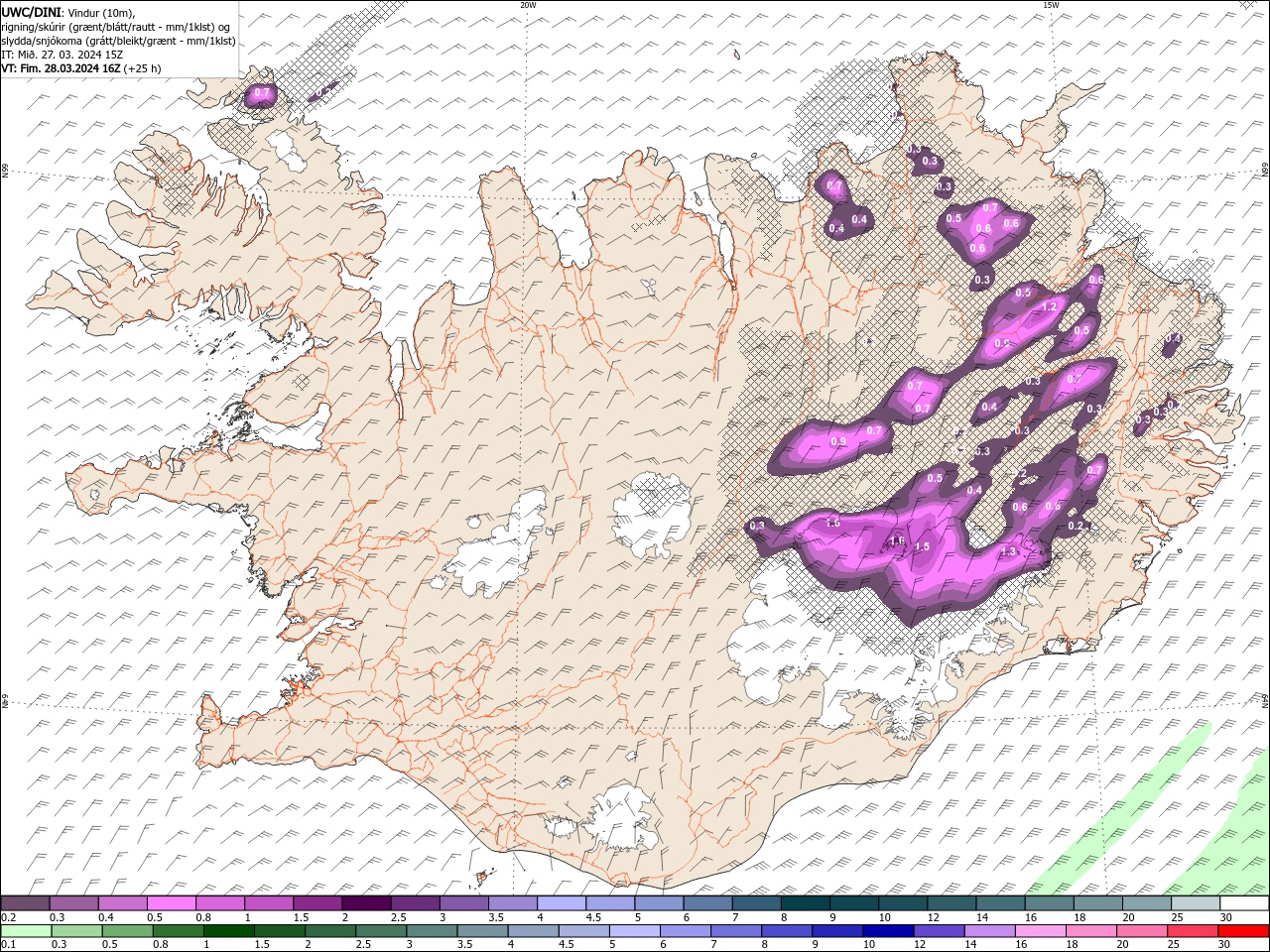The image size is (1270, 952).
Task: Click the '4.5' label on the upper scale
Action: click(593, 917)
